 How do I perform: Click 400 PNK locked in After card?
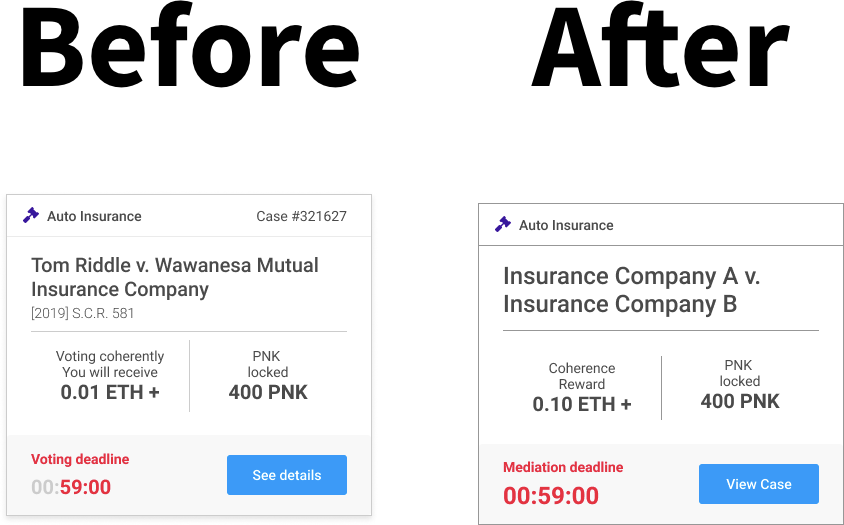coord(740,402)
